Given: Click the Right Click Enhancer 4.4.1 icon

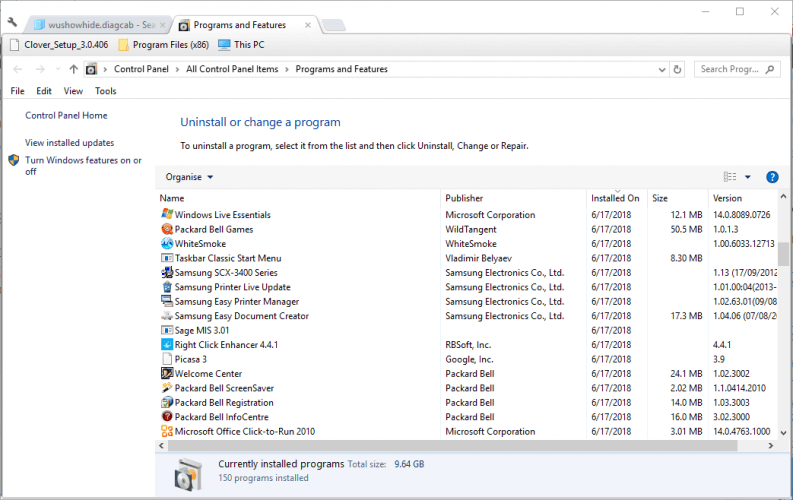Looking at the screenshot, I should tap(167, 344).
